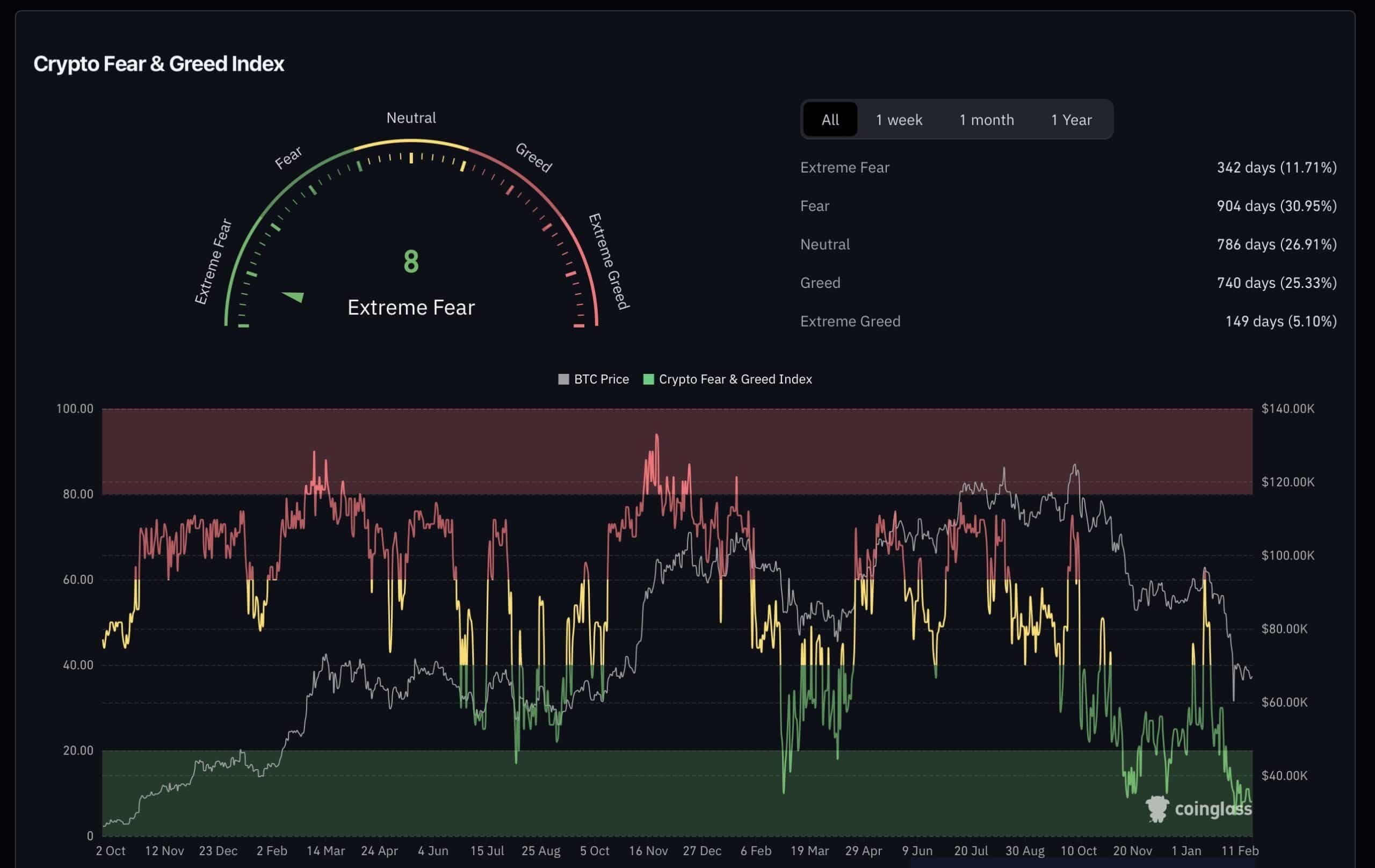The height and width of the screenshot is (868, 1375).
Task: Click the 16 Nov date axis label
Action: click(648, 851)
